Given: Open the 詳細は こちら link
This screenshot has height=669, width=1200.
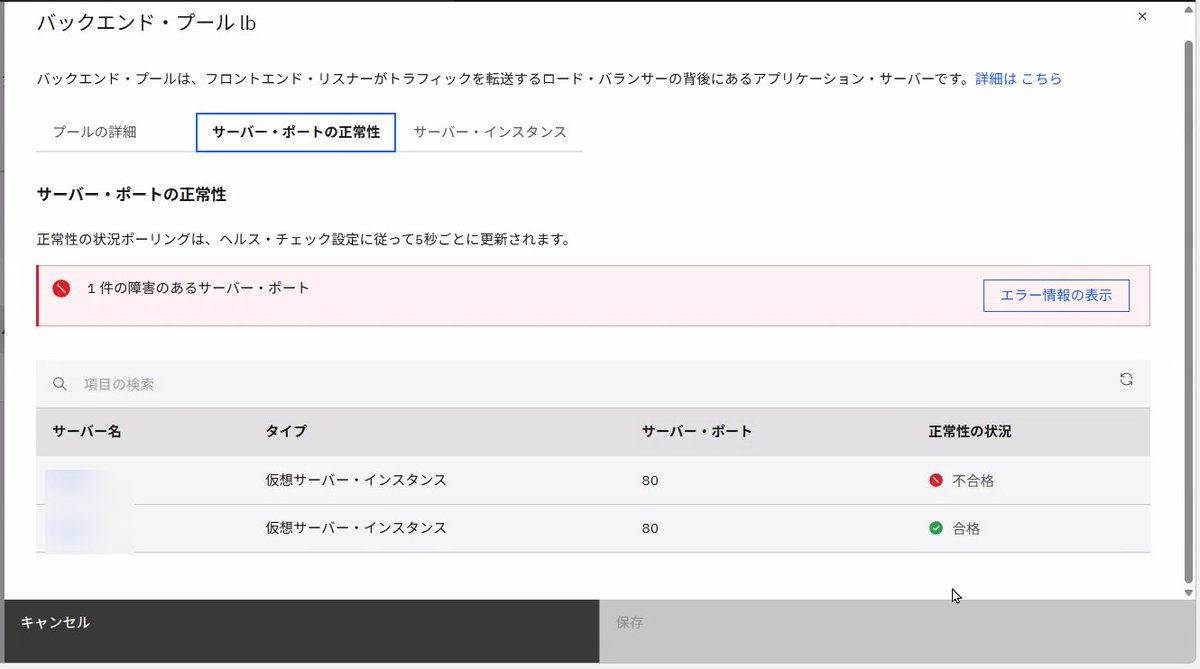Looking at the screenshot, I should pyautogui.click(x=1018, y=78).
